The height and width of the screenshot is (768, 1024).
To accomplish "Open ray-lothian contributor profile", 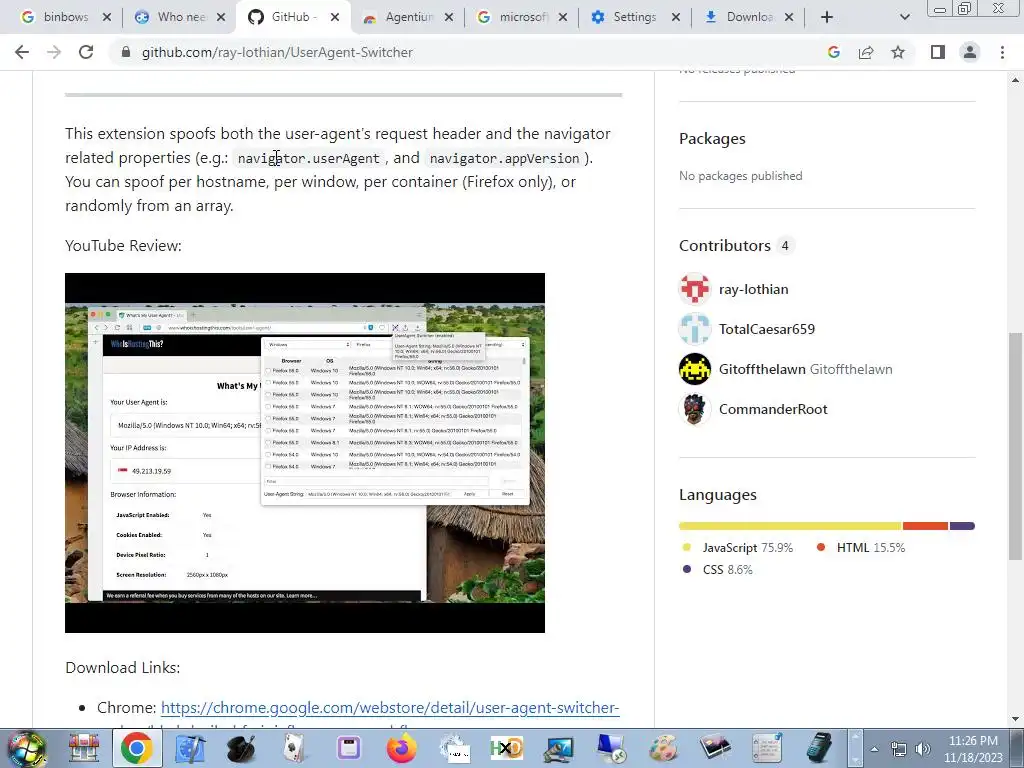I will 753,289.
